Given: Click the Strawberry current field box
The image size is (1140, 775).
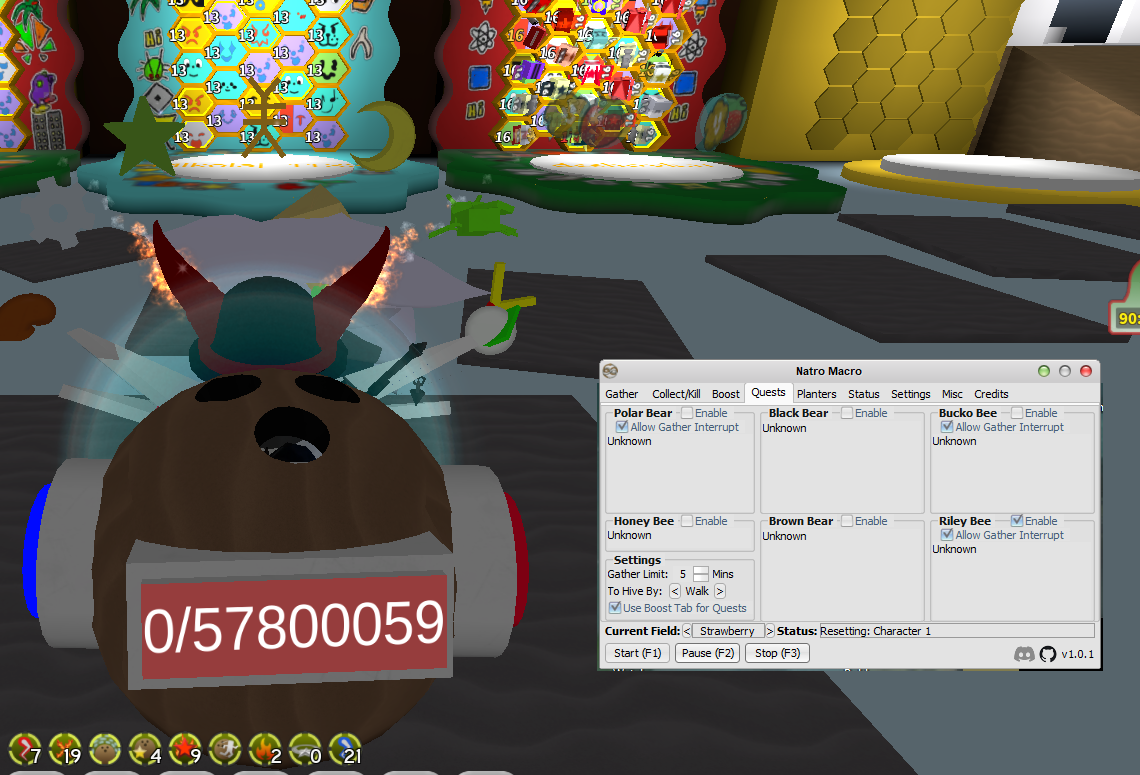Looking at the screenshot, I should (728, 631).
